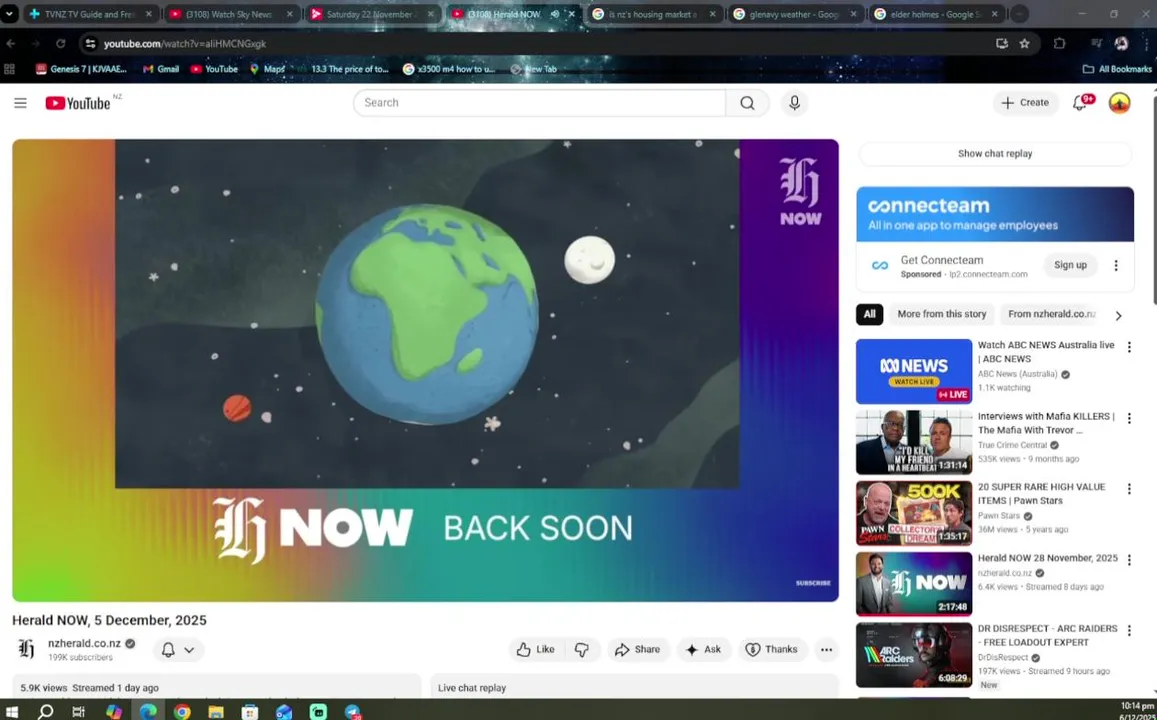Mute the Herald NOW tab audio

click(x=555, y=14)
